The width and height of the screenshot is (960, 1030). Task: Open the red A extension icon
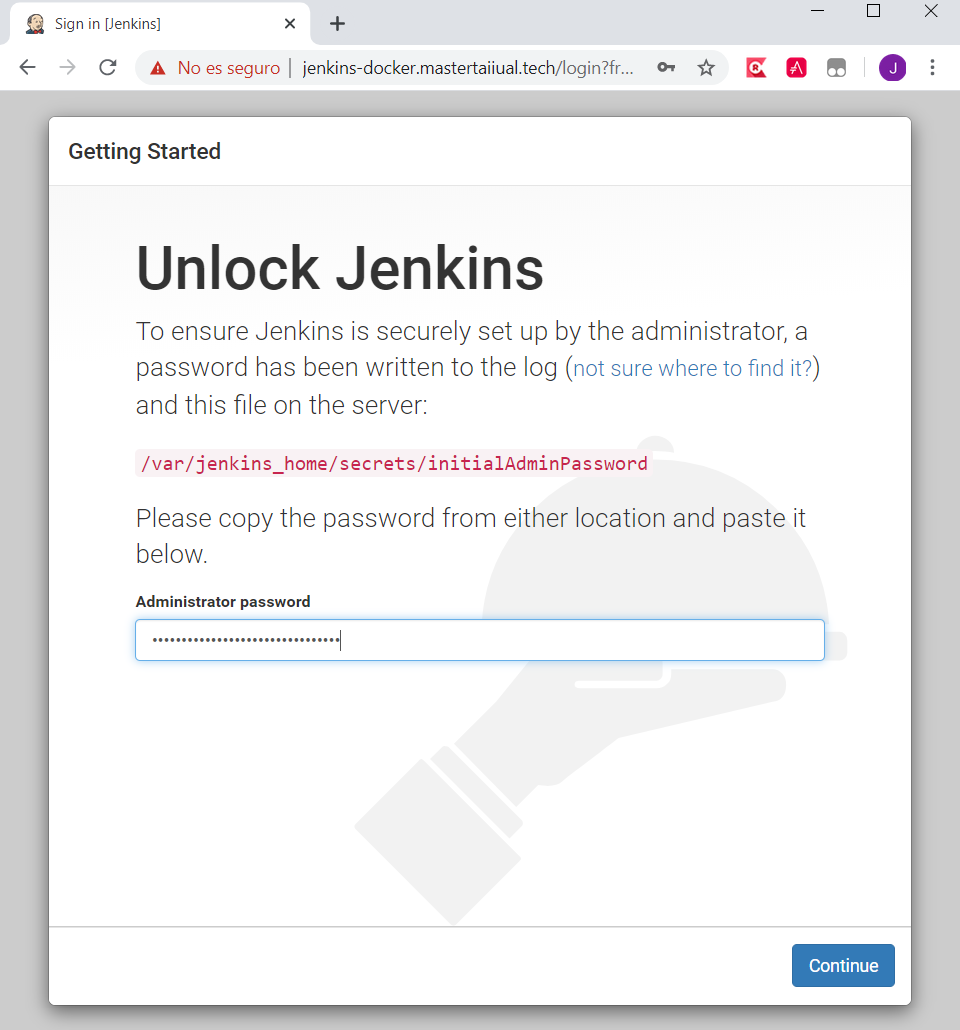(796, 68)
